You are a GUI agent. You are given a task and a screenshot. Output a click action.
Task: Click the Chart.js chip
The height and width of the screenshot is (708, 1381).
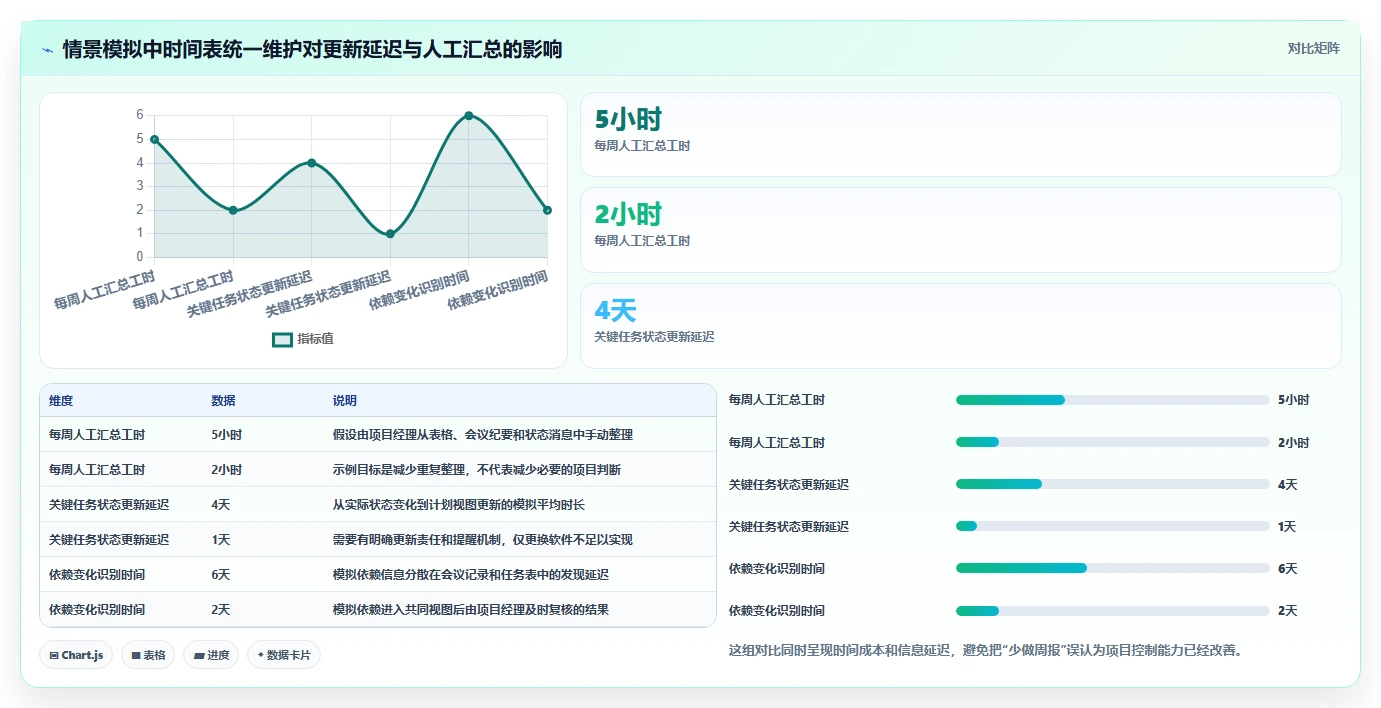(76, 655)
